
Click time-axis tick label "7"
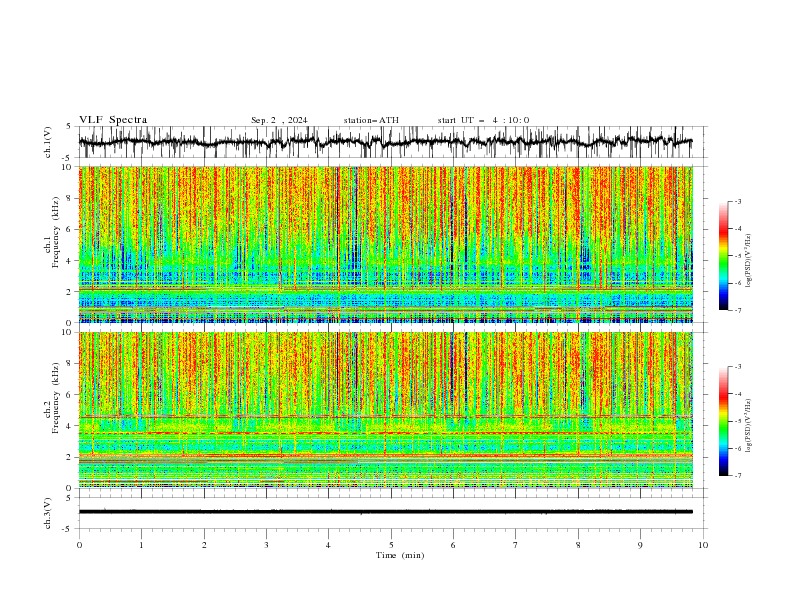(x=516, y=545)
